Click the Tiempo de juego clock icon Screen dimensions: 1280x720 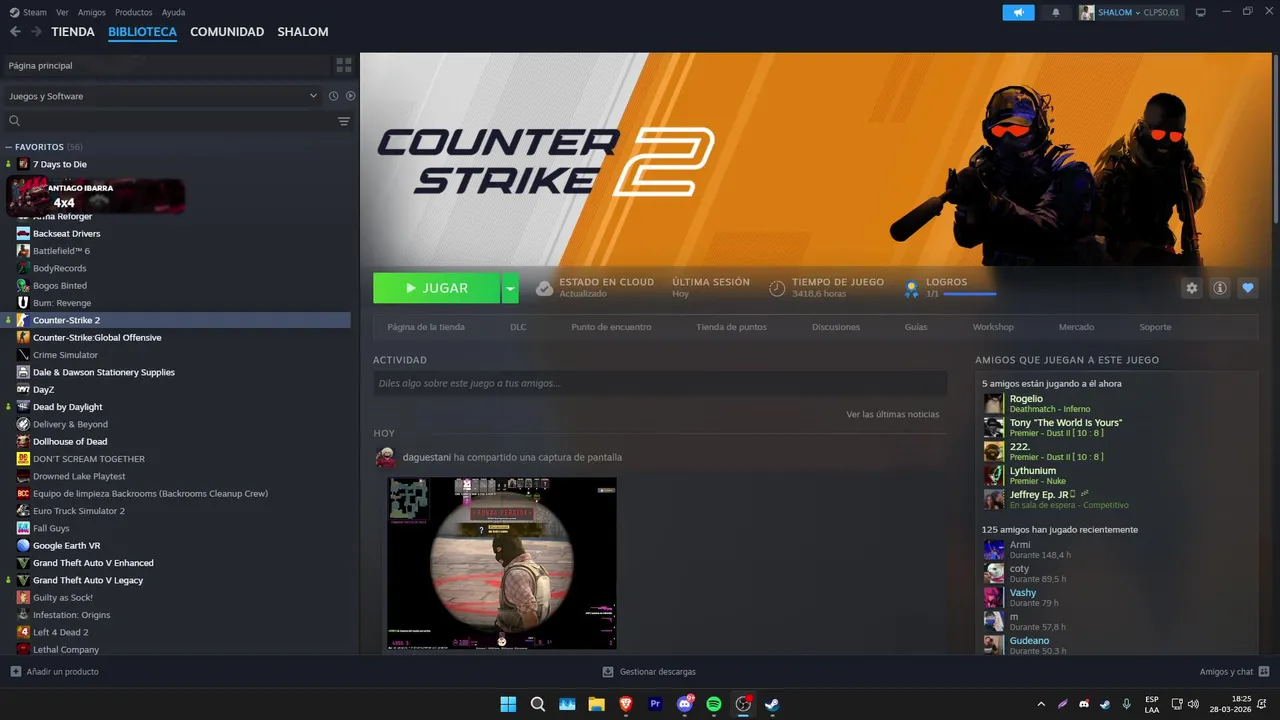pos(777,288)
